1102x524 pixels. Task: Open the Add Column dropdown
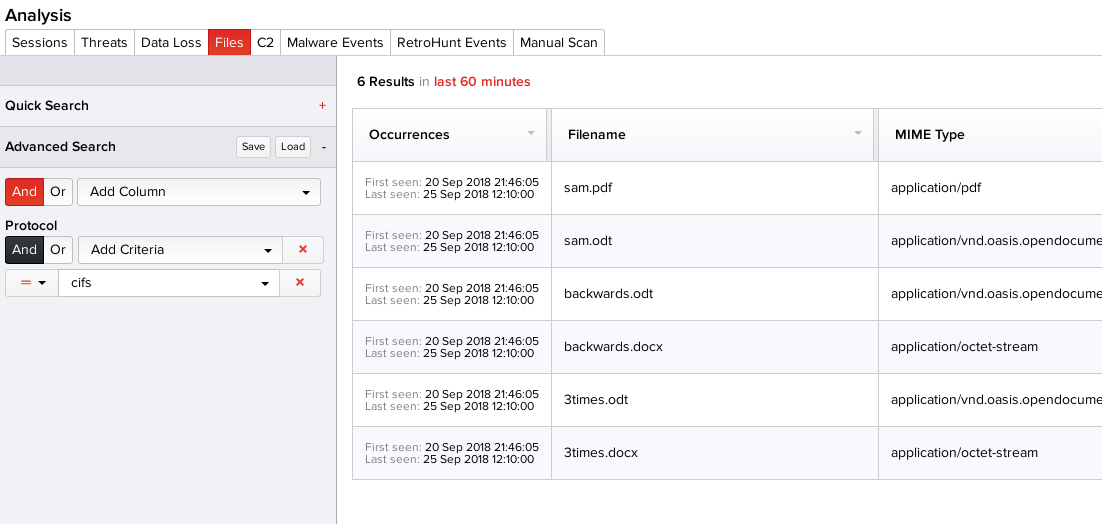click(199, 192)
